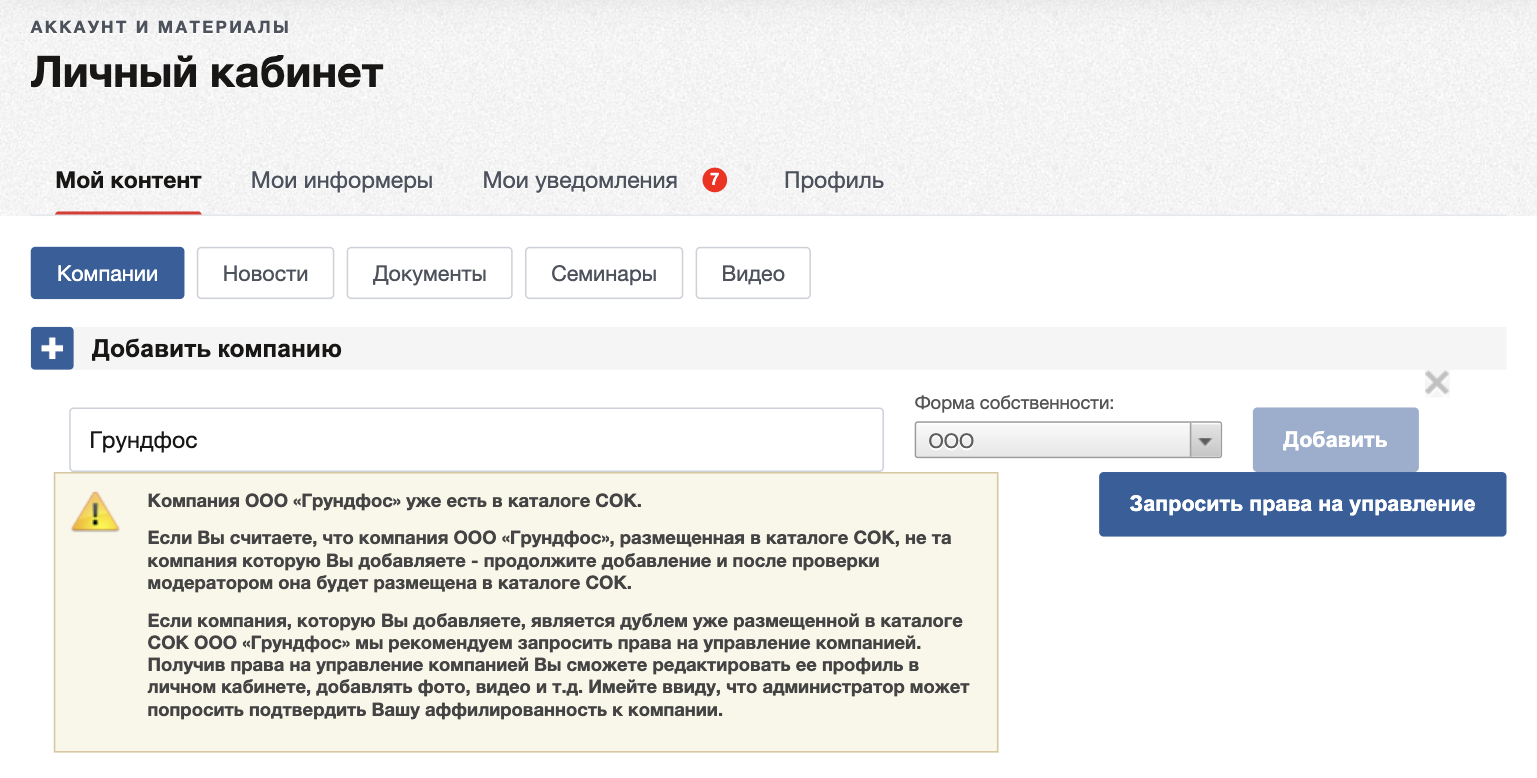Show the Видео content section
This screenshot has width=1537, height=778.
(x=753, y=273)
